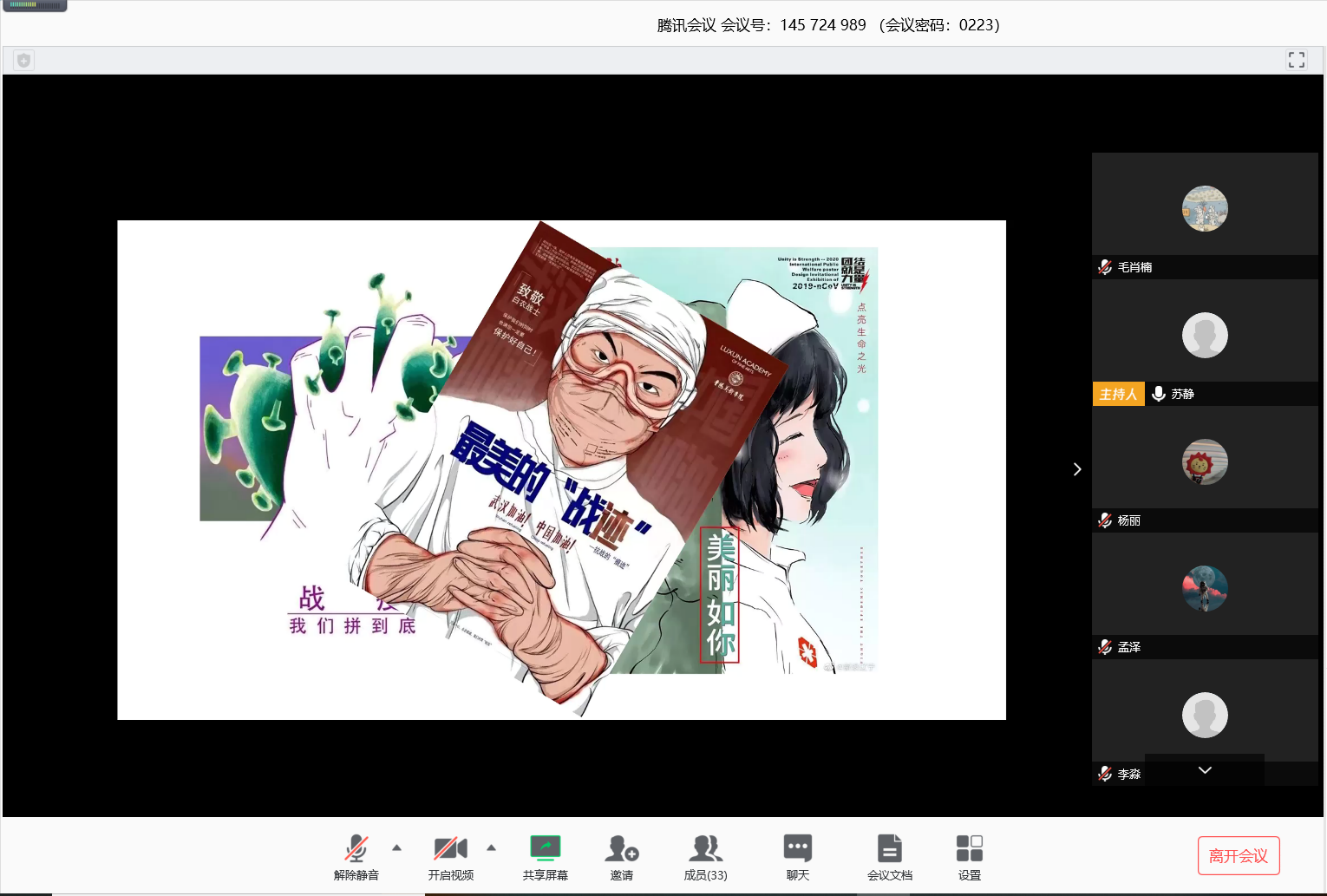Collapse participant sidebar with right chevron
The height and width of the screenshot is (896, 1327).
1077,469
